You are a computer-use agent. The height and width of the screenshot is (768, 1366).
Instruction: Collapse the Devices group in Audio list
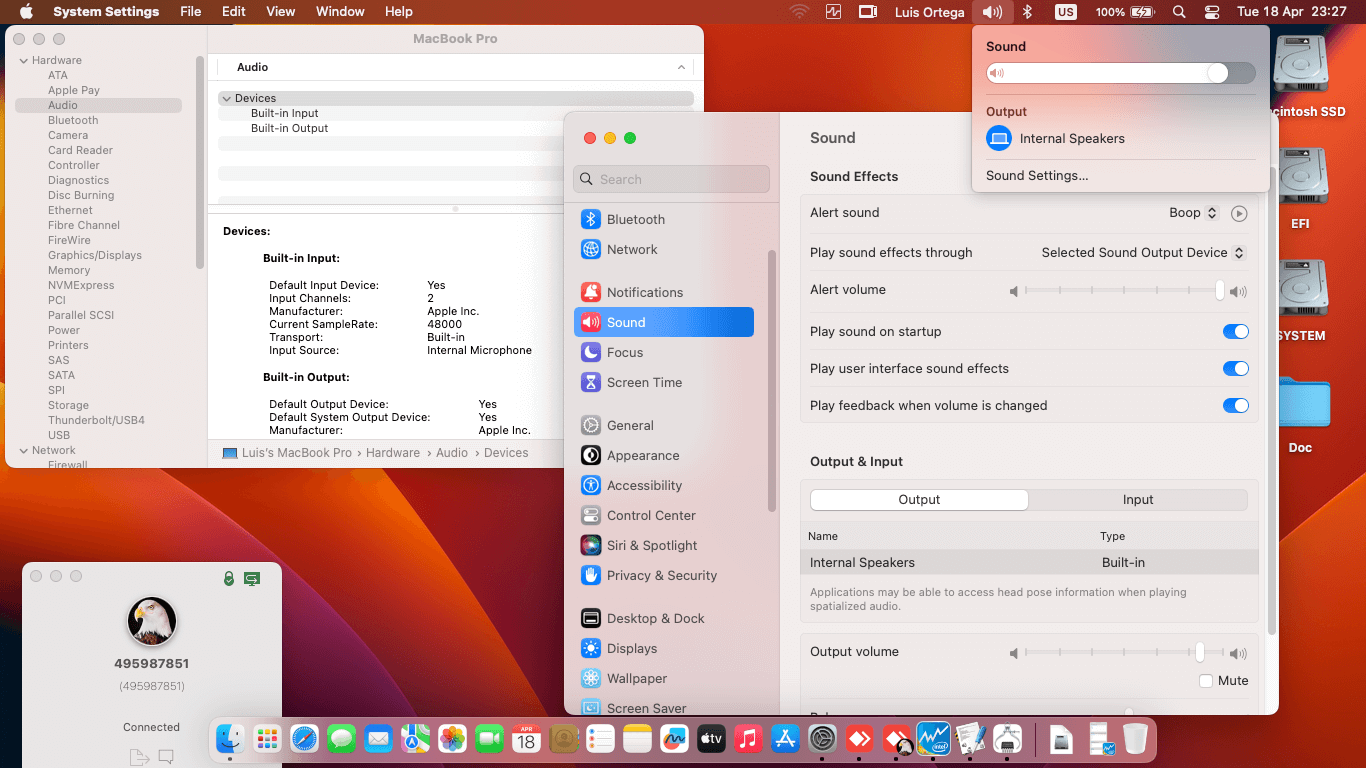(x=226, y=98)
